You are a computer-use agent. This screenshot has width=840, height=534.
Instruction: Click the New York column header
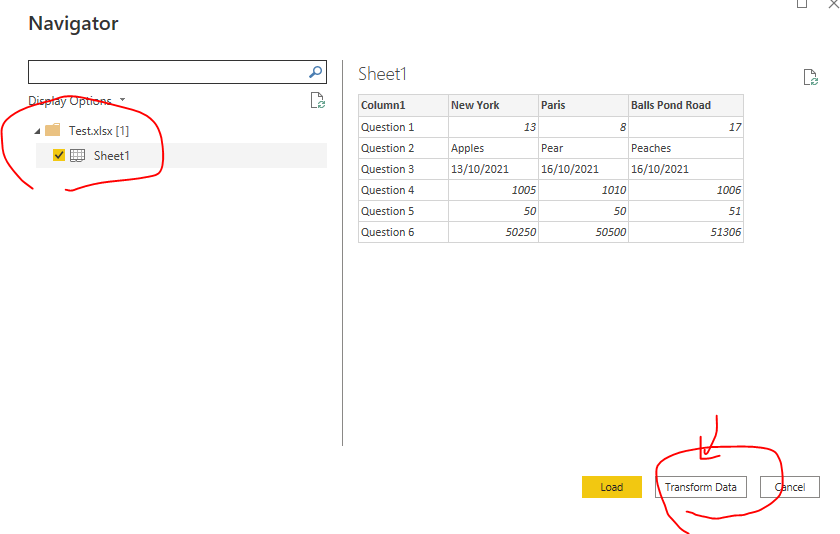pyautogui.click(x=493, y=106)
